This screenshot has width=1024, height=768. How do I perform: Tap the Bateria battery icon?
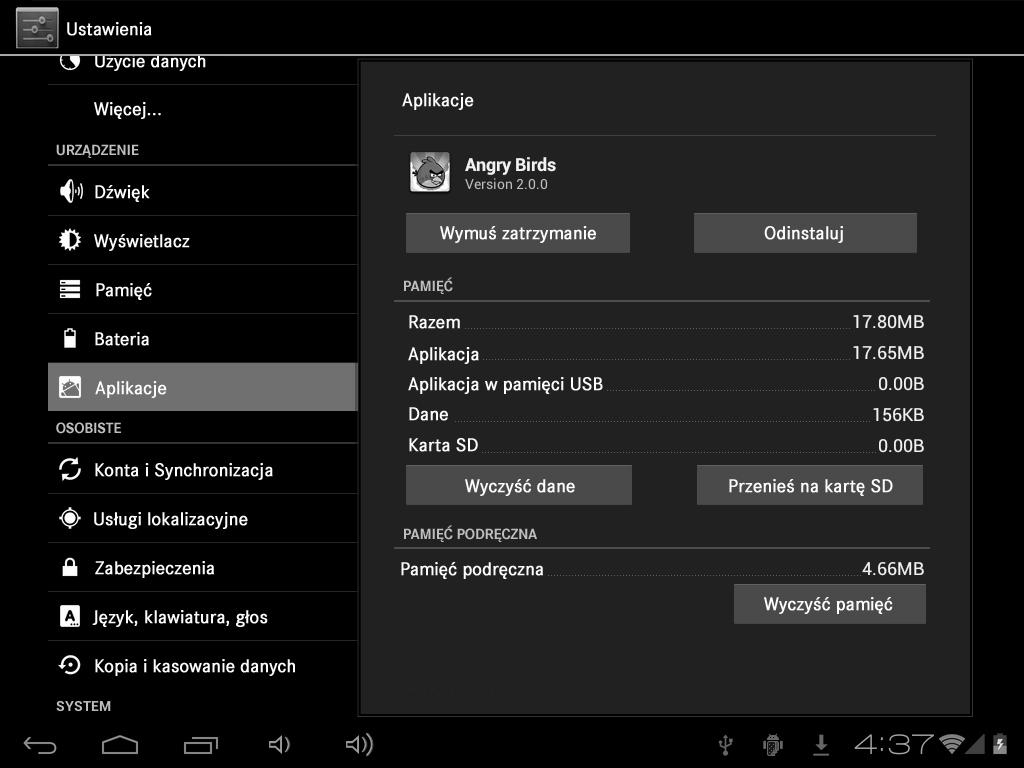tap(70, 338)
